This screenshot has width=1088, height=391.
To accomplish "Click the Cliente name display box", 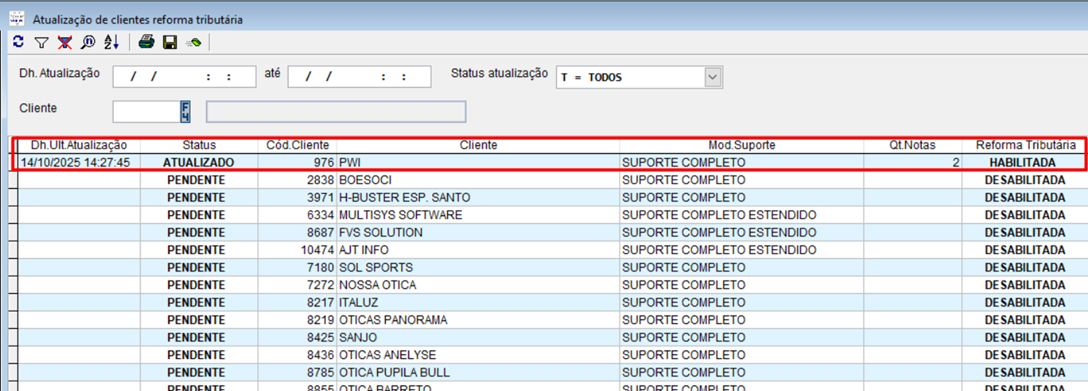I will pos(337,112).
